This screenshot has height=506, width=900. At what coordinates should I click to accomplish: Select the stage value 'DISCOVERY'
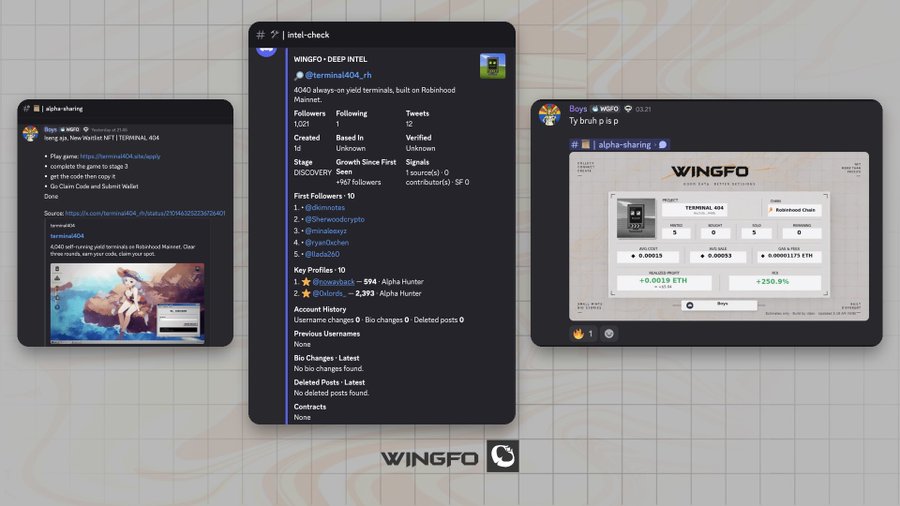tap(313, 173)
